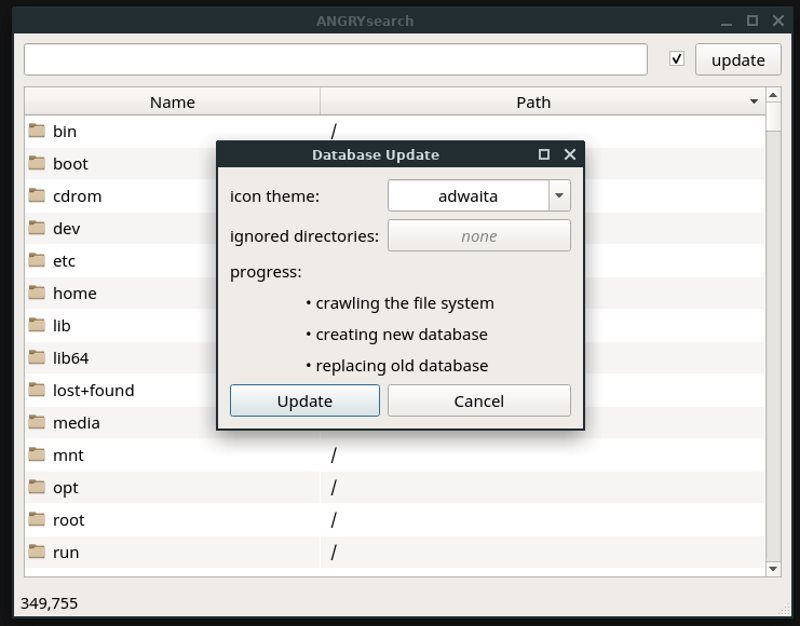The height and width of the screenshot is (626, 800).
Task: Cancel the Database Update dialog
Action: pos(479,401)
